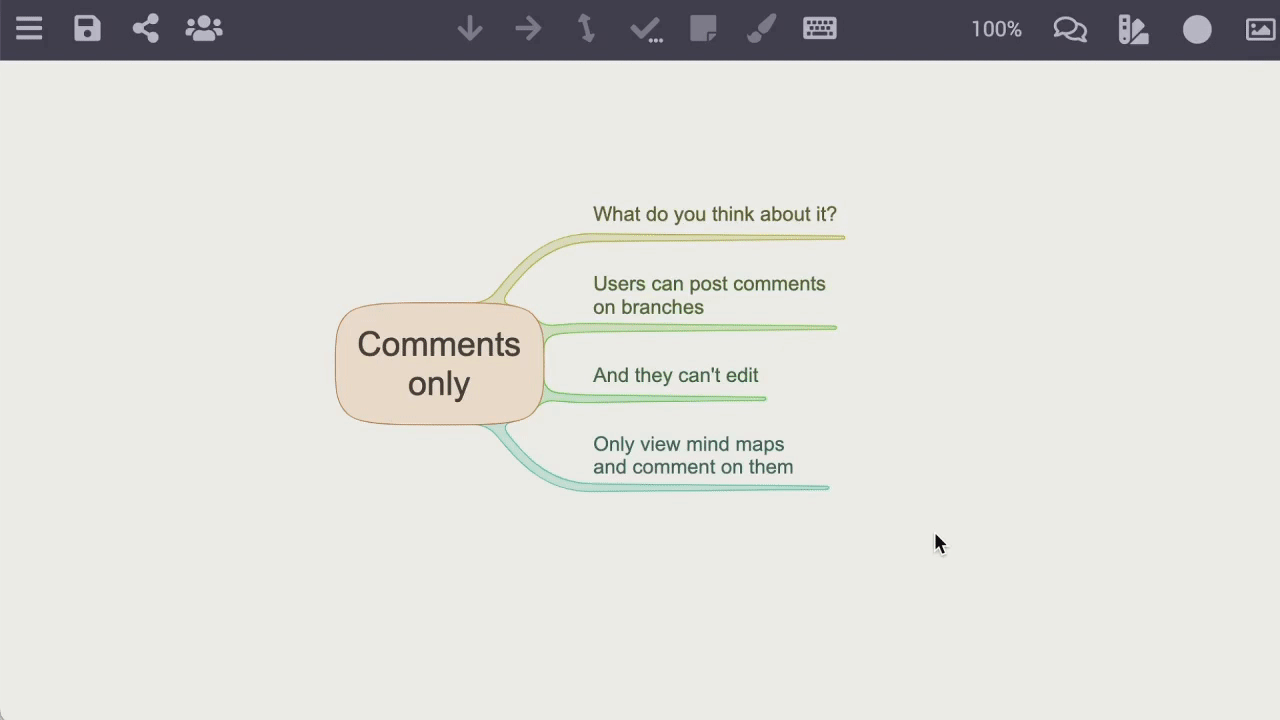Select the 'And they can't edit' branch

click(676, 375)
